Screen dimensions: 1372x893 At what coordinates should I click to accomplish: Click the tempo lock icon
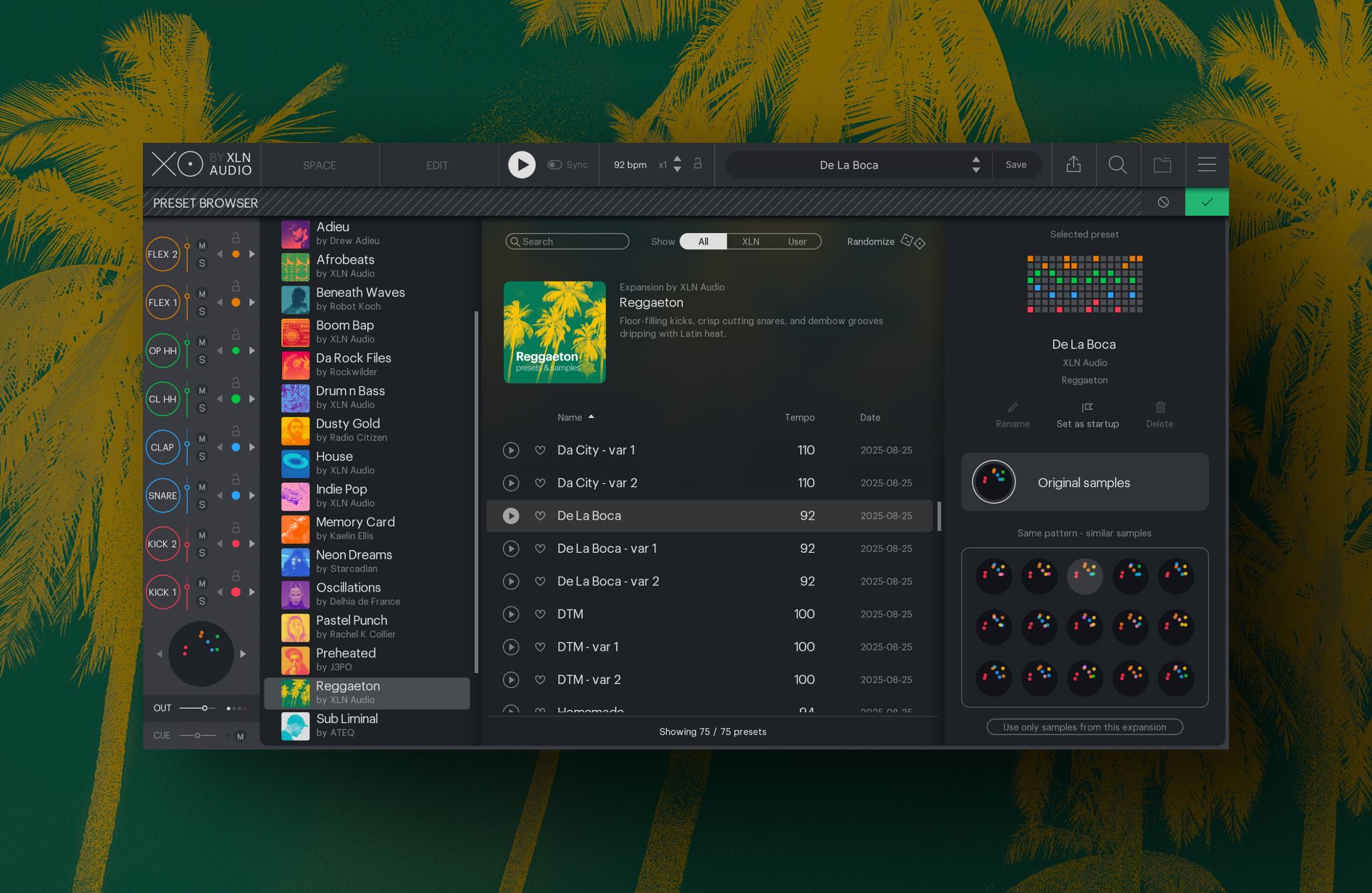click(x=698, y=164)
